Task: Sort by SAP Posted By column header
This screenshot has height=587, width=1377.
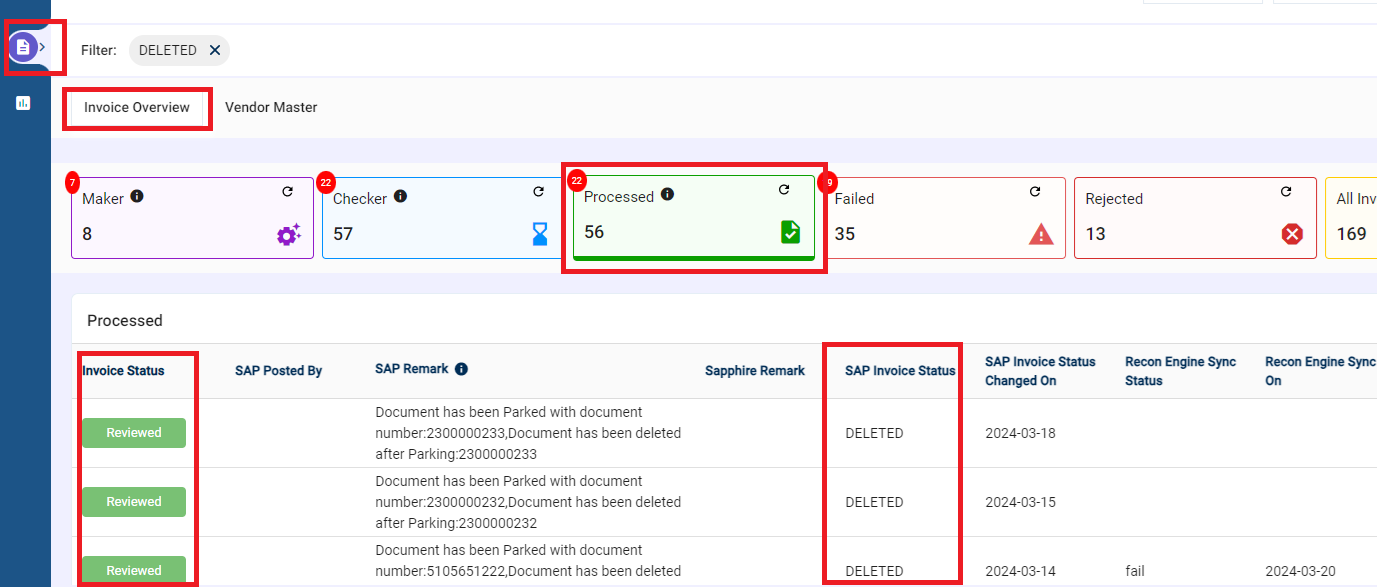Action: [279, 370]
